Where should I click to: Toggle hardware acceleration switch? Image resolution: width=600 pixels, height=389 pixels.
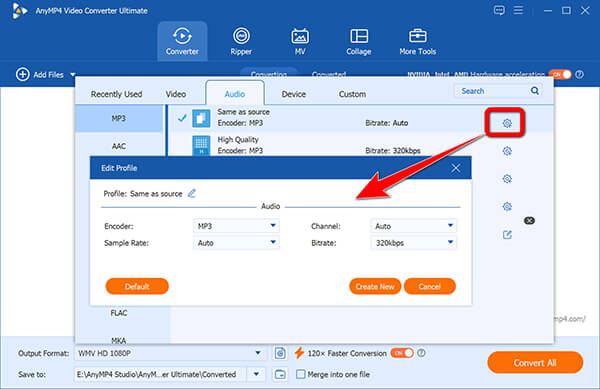click(x=560, y=74)
